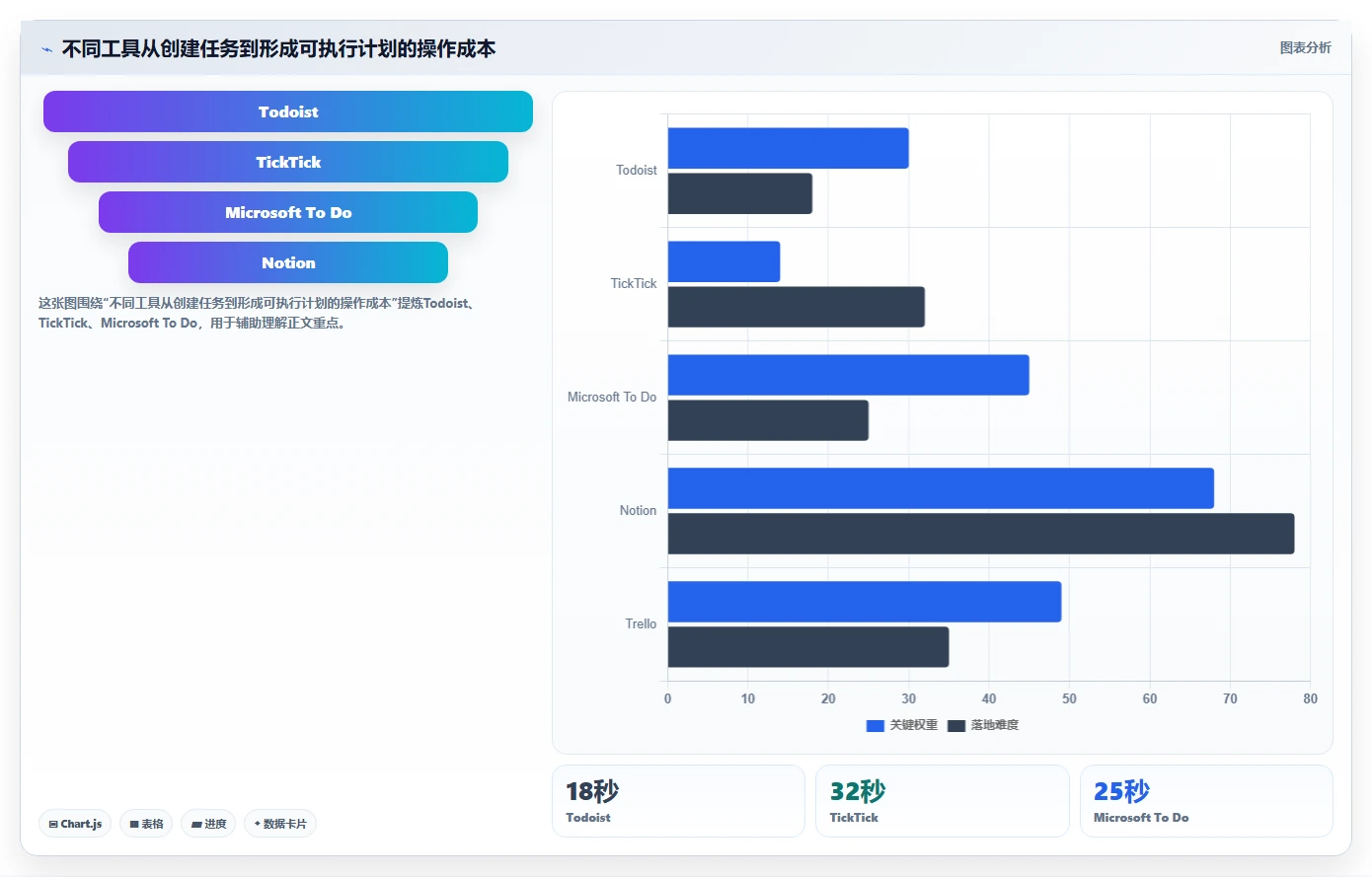
Task: Click the blue Microsoft To Do bar
Action: [x=849, y=375]
